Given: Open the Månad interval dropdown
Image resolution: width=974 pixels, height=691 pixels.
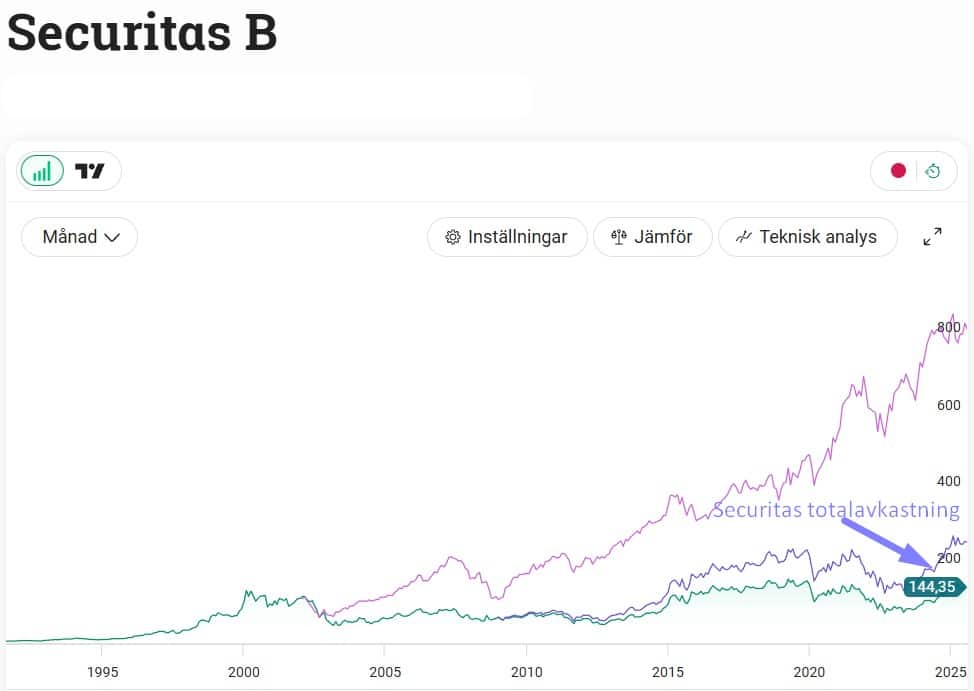Looking at the screenshot, I should 79,237.
